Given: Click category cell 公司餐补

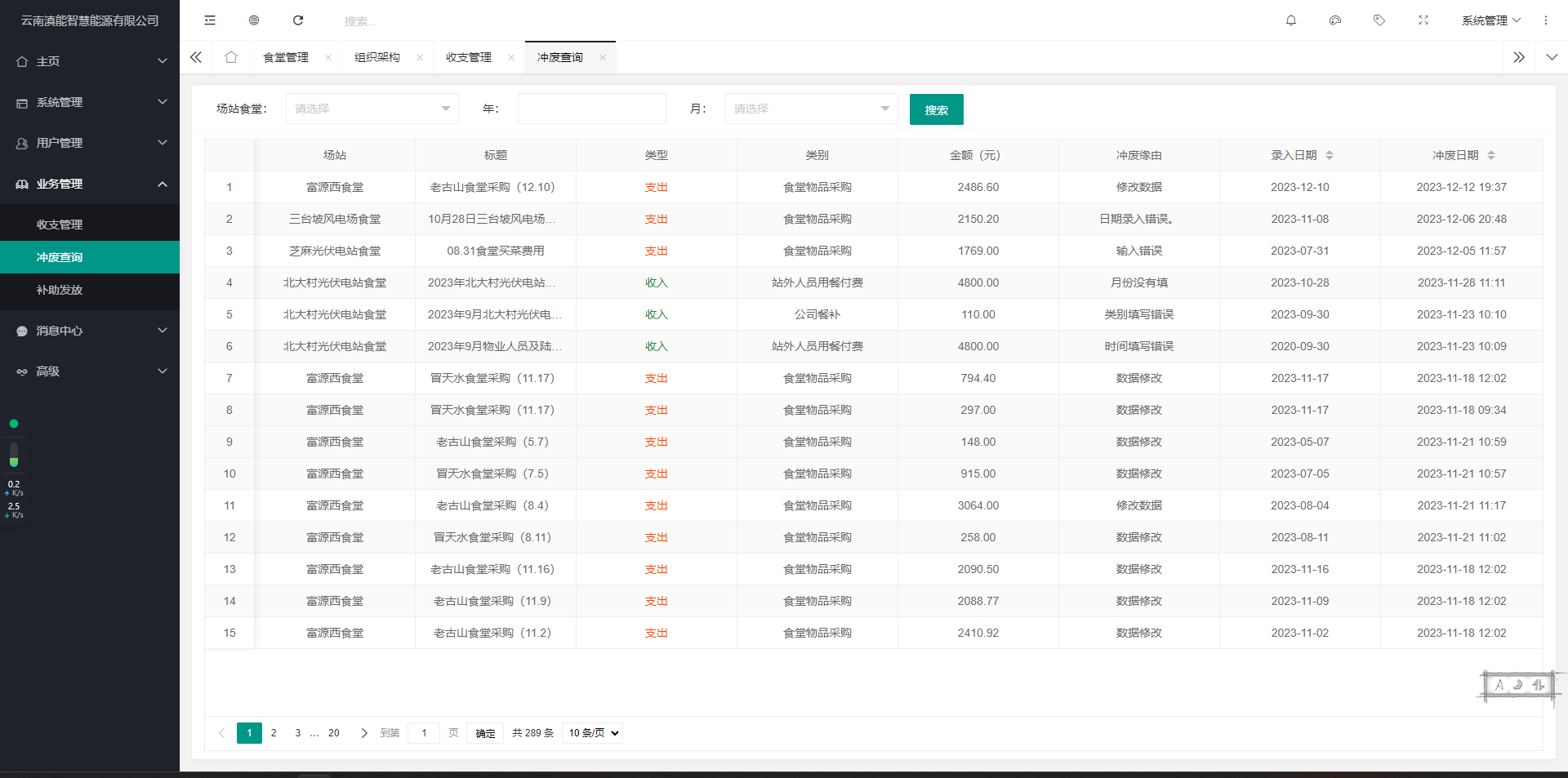Looking at the screenshot, I should [817, 314].
